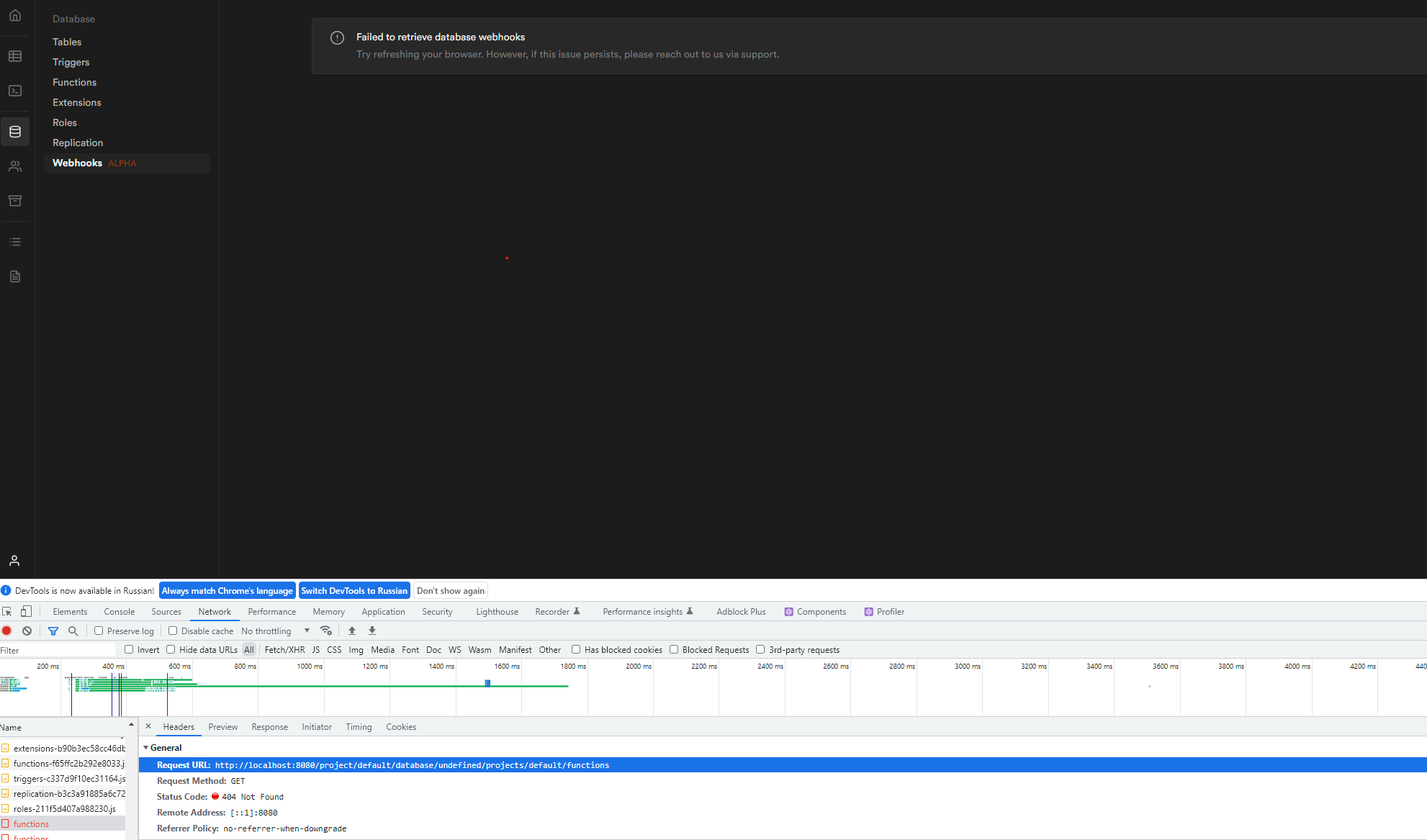The height and width of the screenshot is (840, 1427).
Task: Enable the Preserve log checkbox
Action: [x=99, y=631]
